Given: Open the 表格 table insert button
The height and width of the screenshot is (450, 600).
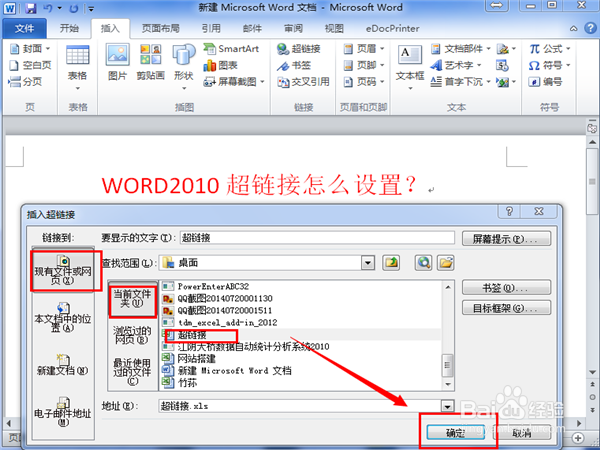Looking at the screenshot, I should coord(78,67).
